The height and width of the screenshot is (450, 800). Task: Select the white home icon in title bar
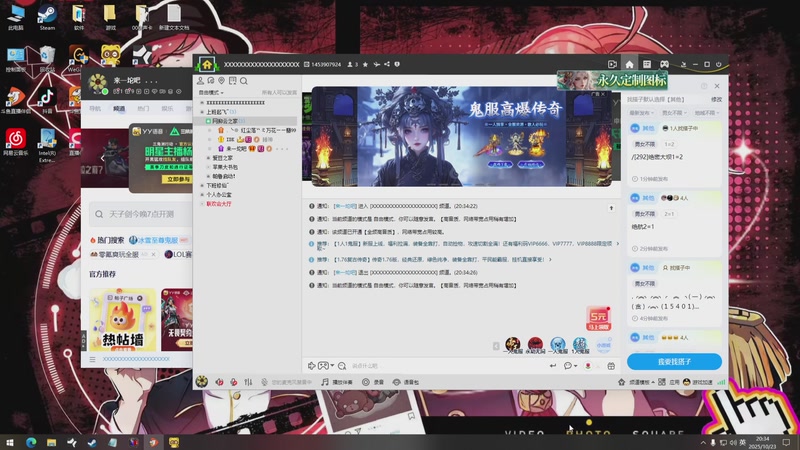coord(630,64)
